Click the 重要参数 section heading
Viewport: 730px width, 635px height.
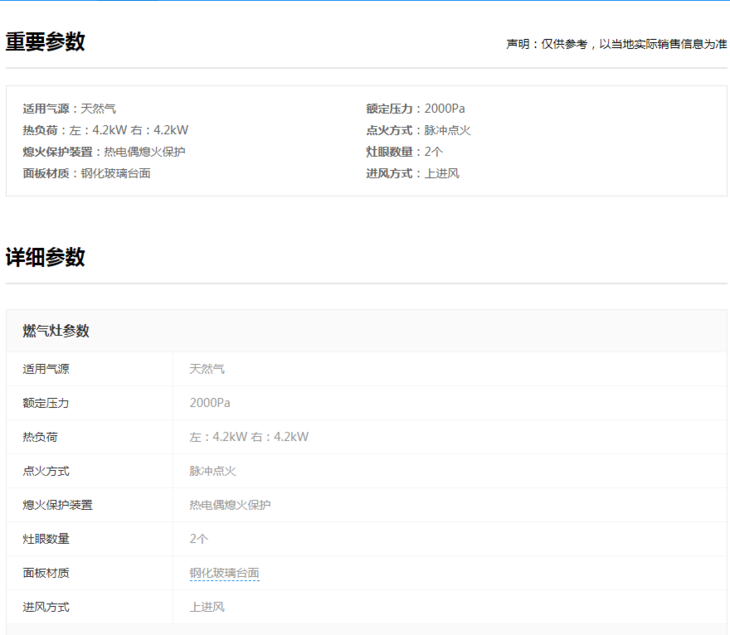click(x=45, y=42)
